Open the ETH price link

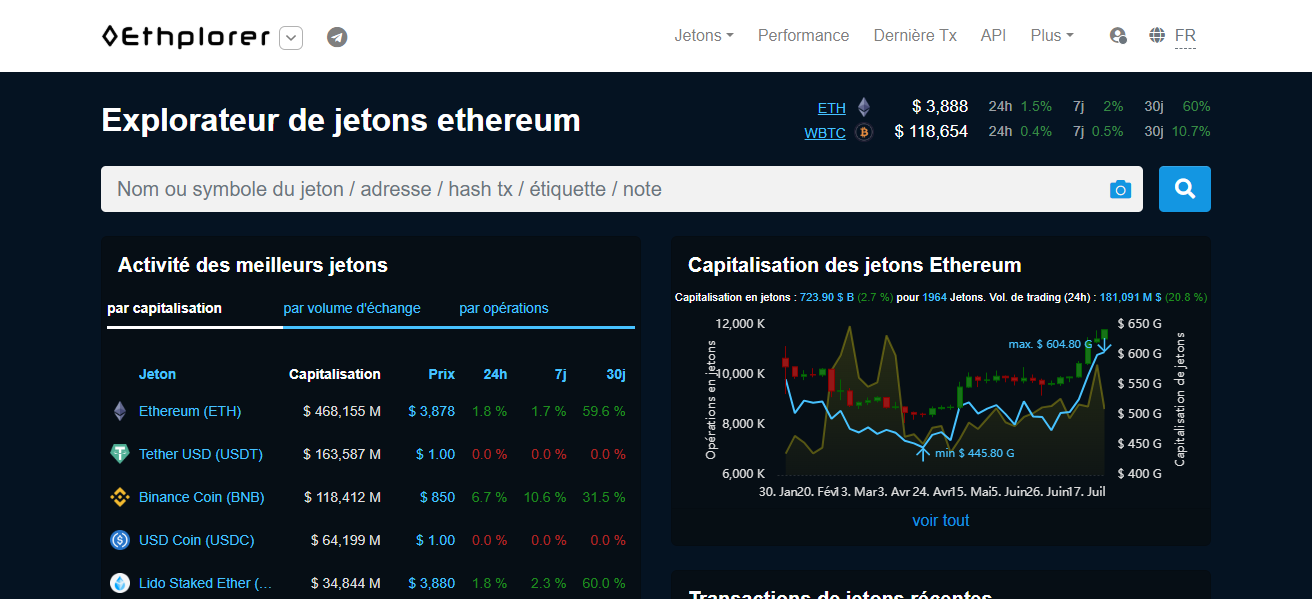click(x=831, y=108)
